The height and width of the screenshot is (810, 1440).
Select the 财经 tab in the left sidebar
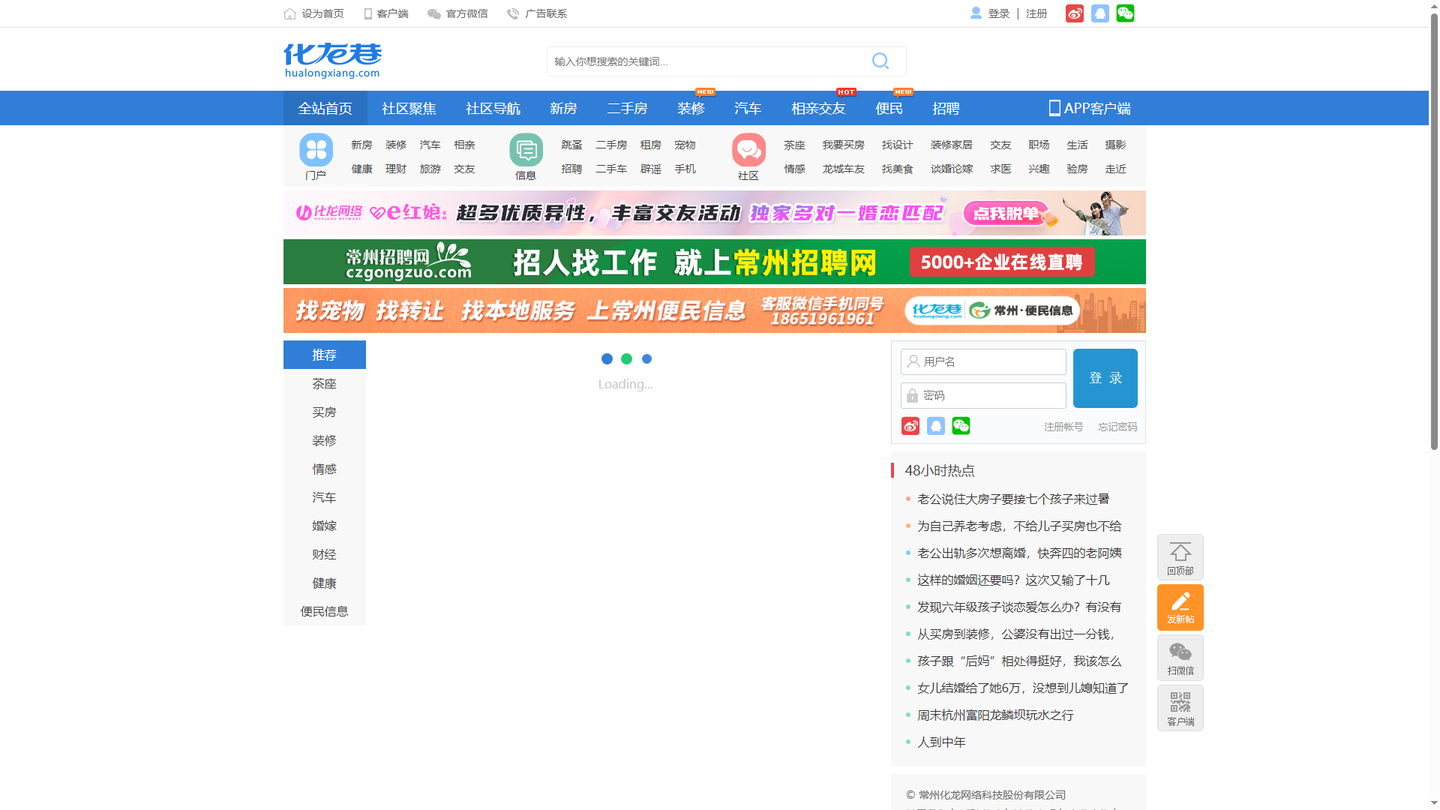tap(324, 554)
